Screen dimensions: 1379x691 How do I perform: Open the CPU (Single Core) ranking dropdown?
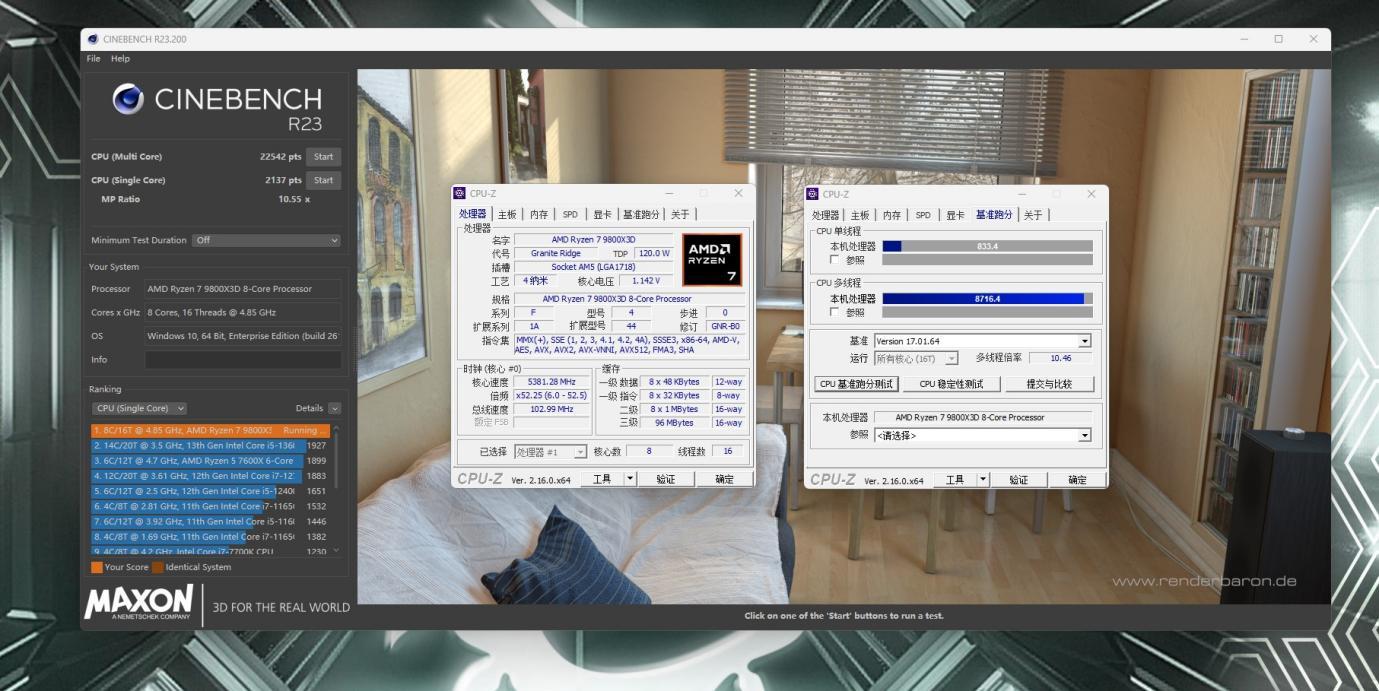click(139, 408)
